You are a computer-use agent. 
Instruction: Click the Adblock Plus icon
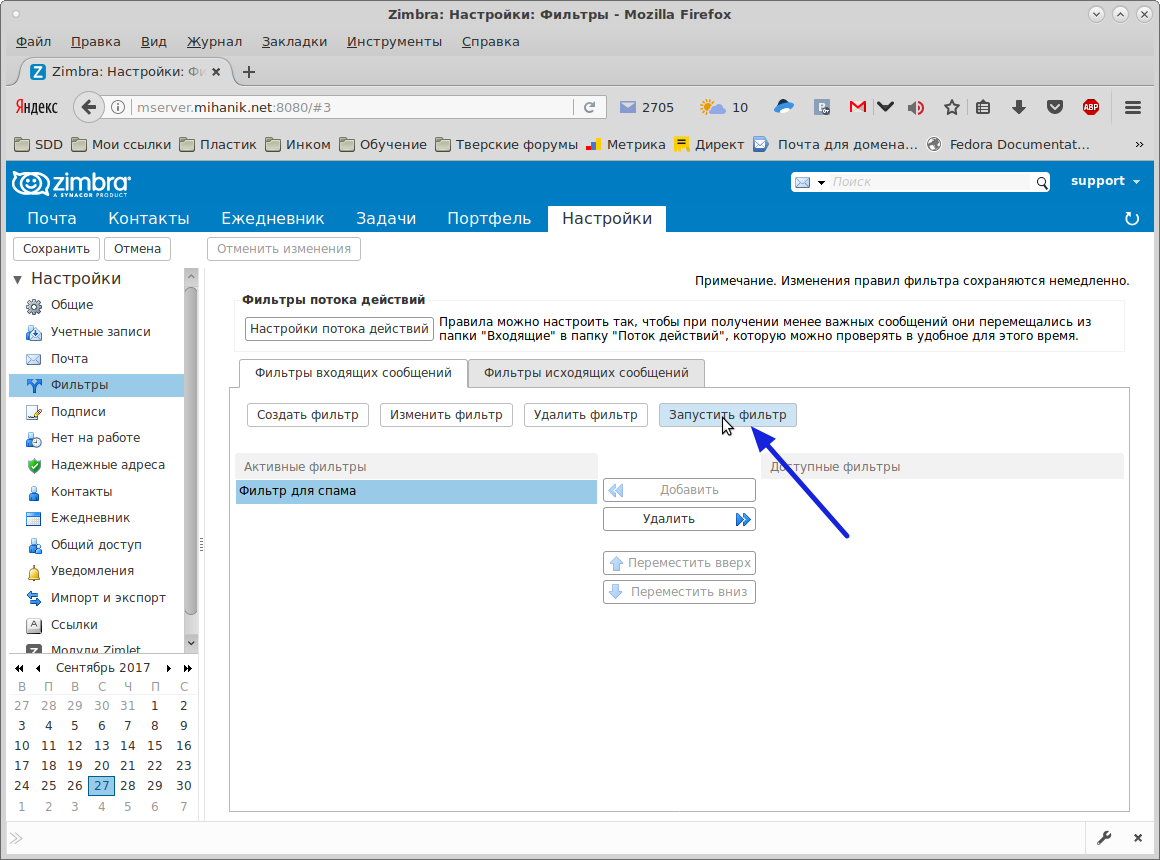pos(1090,107)
